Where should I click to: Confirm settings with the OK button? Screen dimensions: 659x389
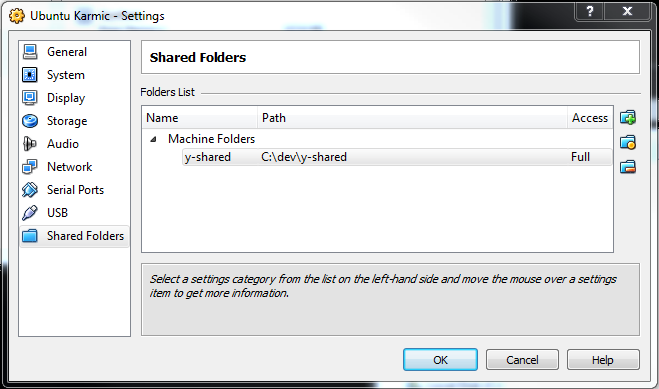click(x=440, y=360)
